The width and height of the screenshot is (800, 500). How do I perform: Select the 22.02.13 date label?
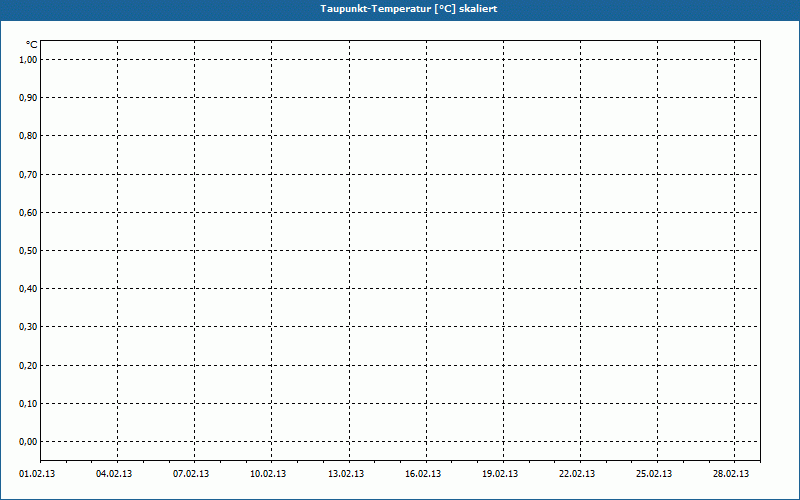pos(577,474)
